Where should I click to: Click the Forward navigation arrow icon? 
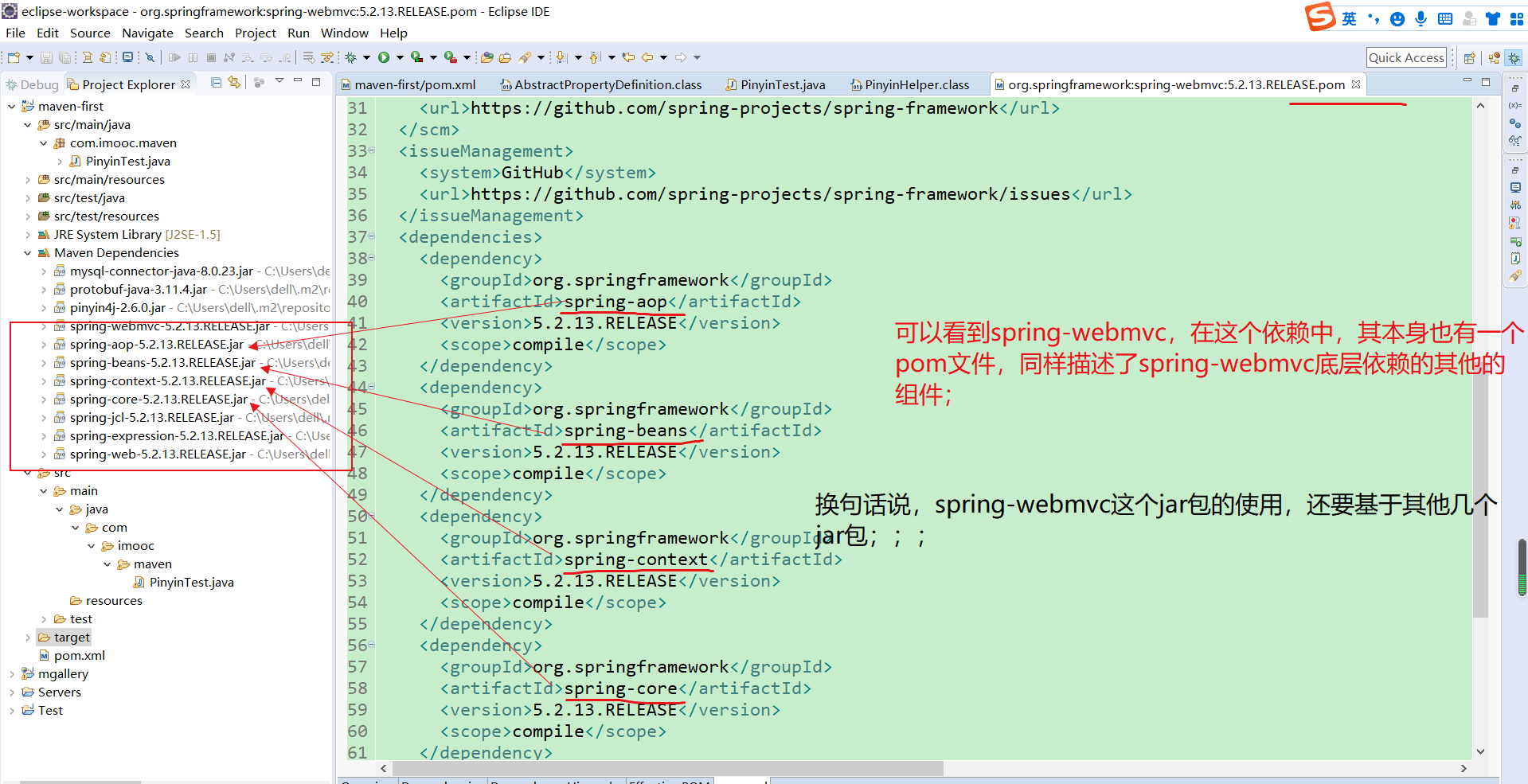pos(681,57)
